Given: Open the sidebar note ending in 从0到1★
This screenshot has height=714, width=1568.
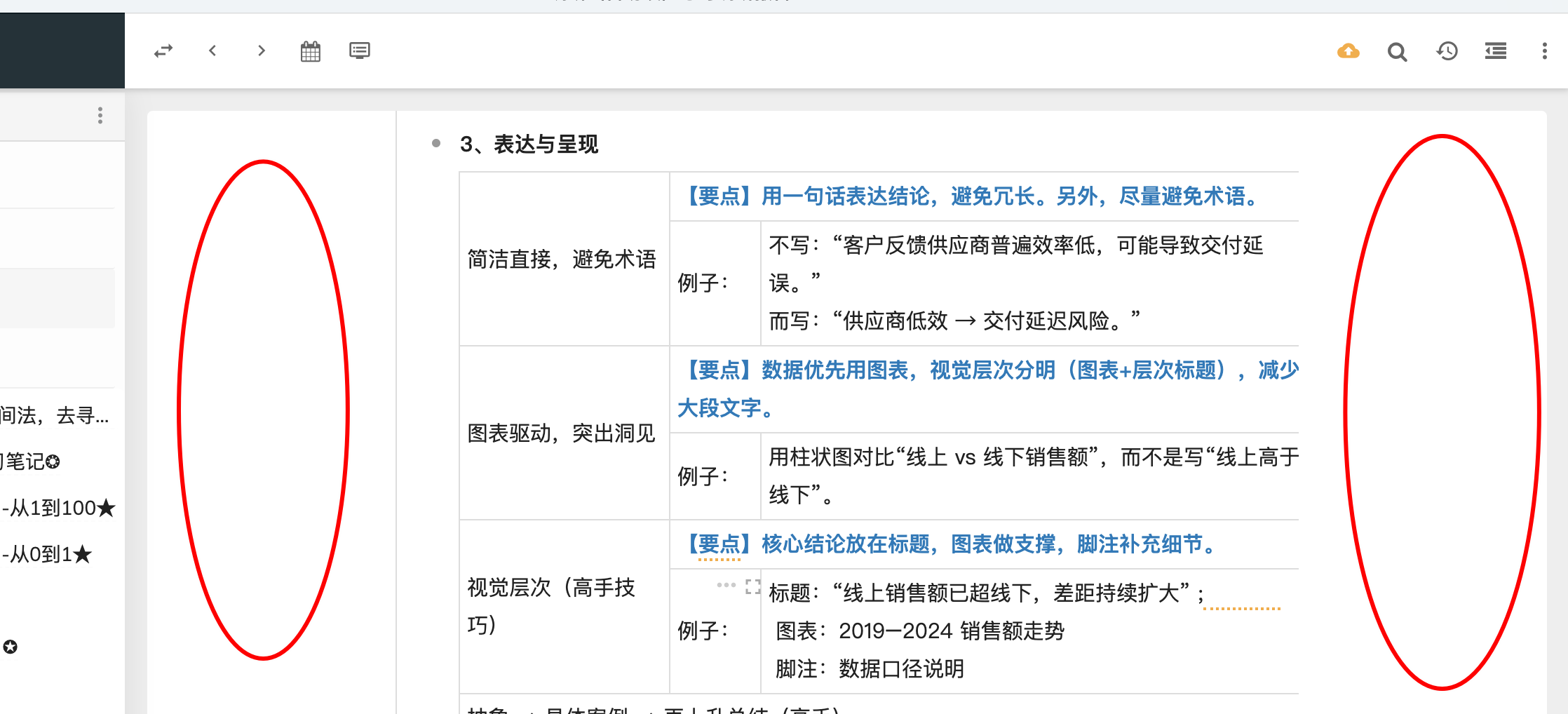Looking at the screenshot, I should (47, 555).
